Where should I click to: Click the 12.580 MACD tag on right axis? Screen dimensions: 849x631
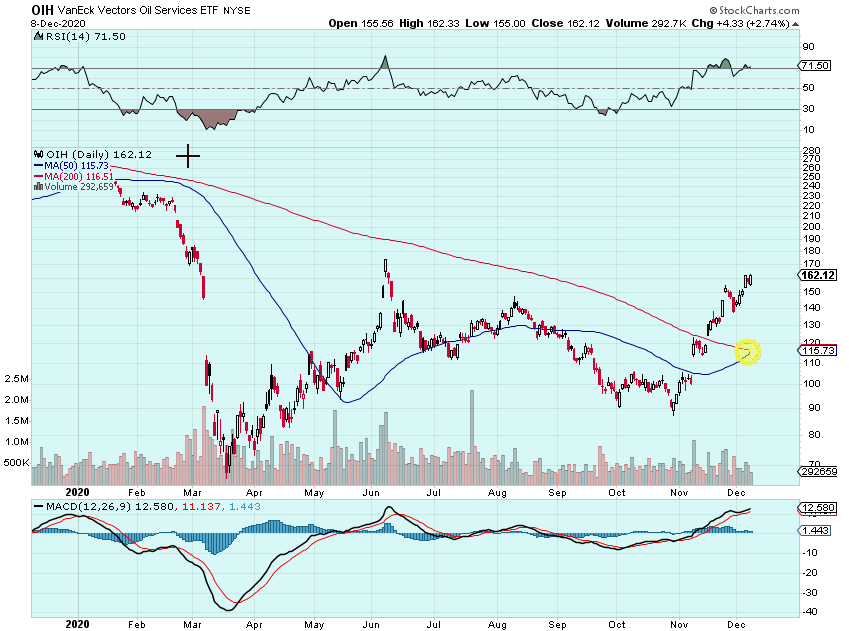pos(818,508)
